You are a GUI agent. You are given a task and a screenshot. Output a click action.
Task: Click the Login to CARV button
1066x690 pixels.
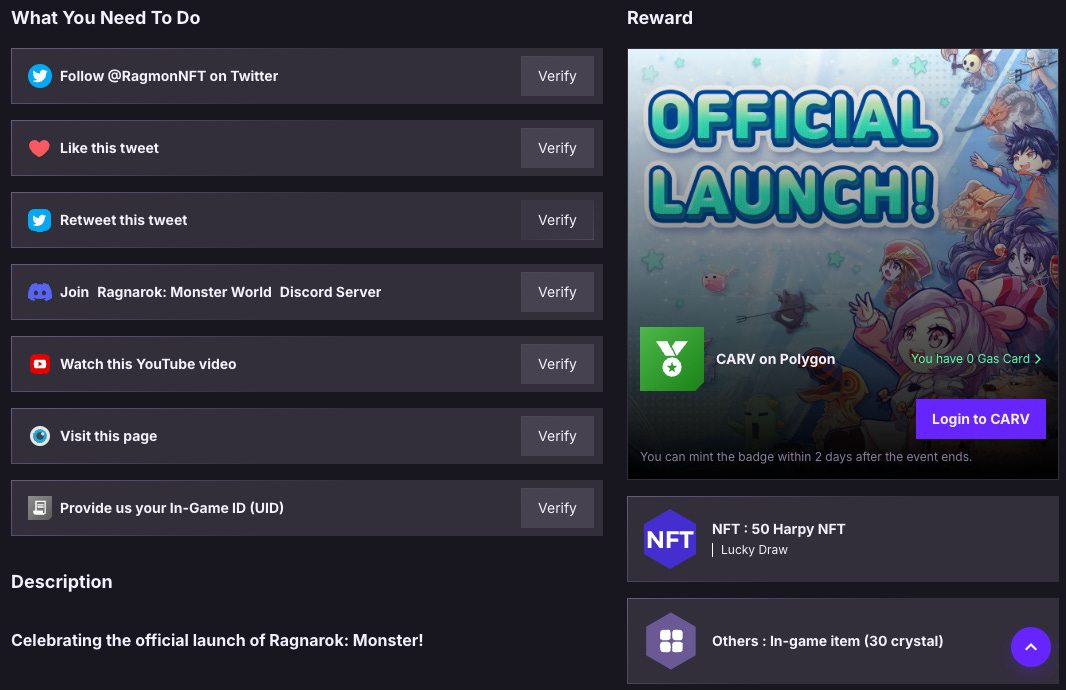click(x=980, y=419)
